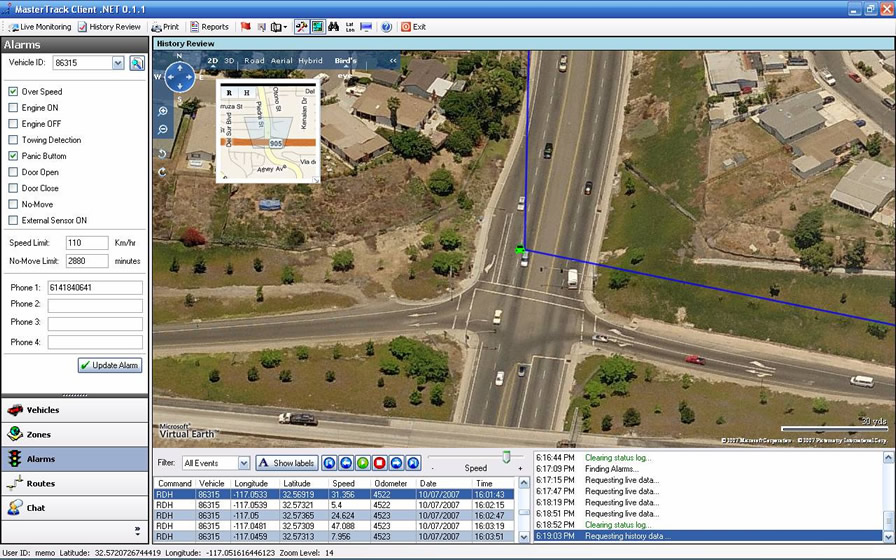
Task: Switch to History Review view
Action: click(109, 27)
